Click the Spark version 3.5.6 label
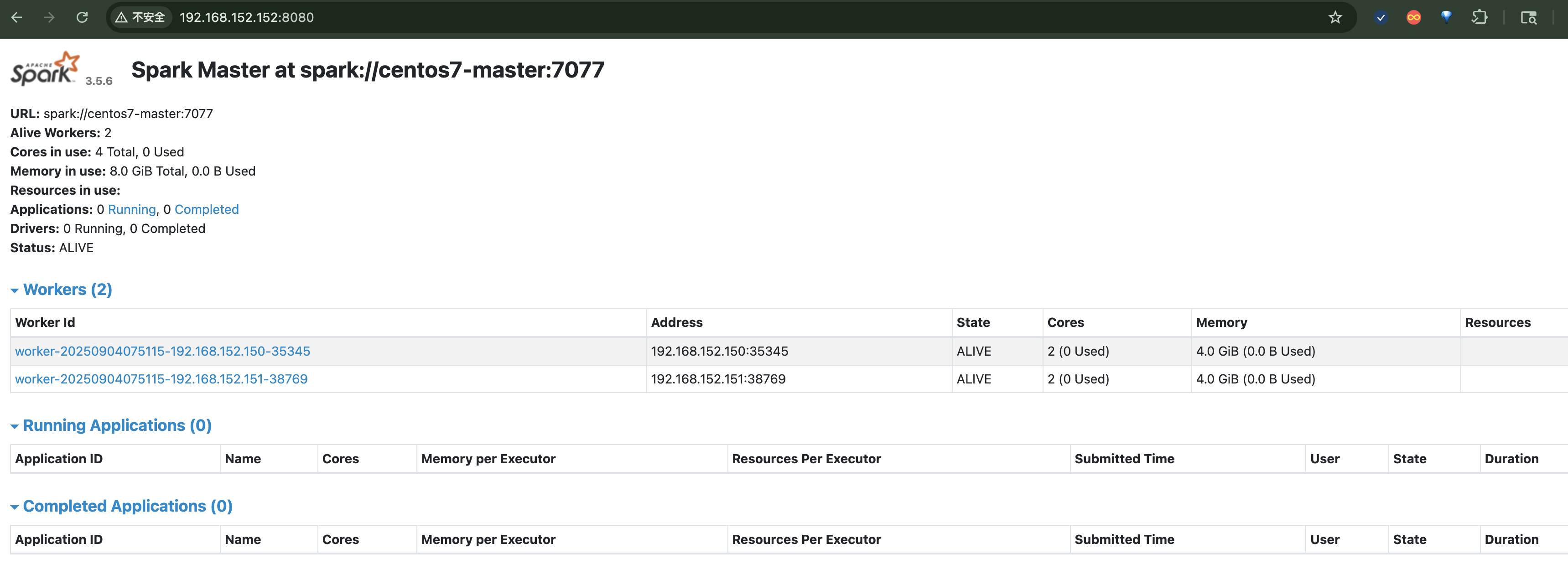This screenshot has height=580, width=1568. pyautogui.click(x=99, y=81)
